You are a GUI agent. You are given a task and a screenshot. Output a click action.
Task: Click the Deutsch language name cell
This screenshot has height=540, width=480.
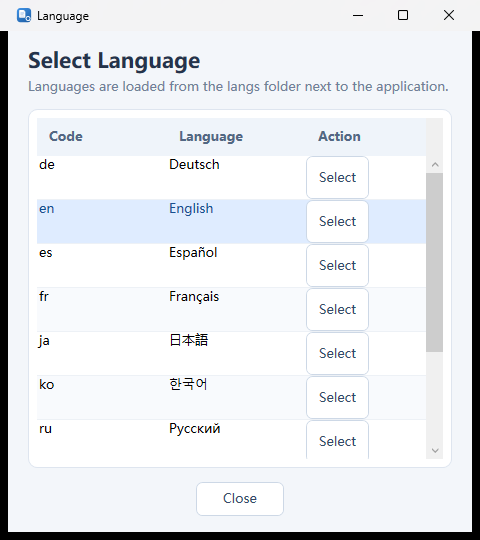point(237,178)
